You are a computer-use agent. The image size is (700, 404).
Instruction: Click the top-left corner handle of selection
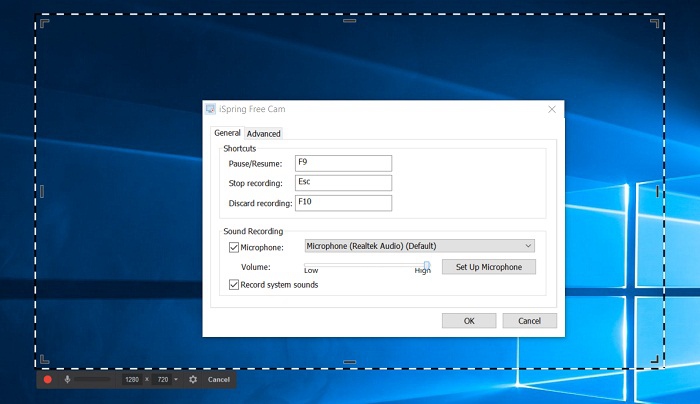click(44, 23)
